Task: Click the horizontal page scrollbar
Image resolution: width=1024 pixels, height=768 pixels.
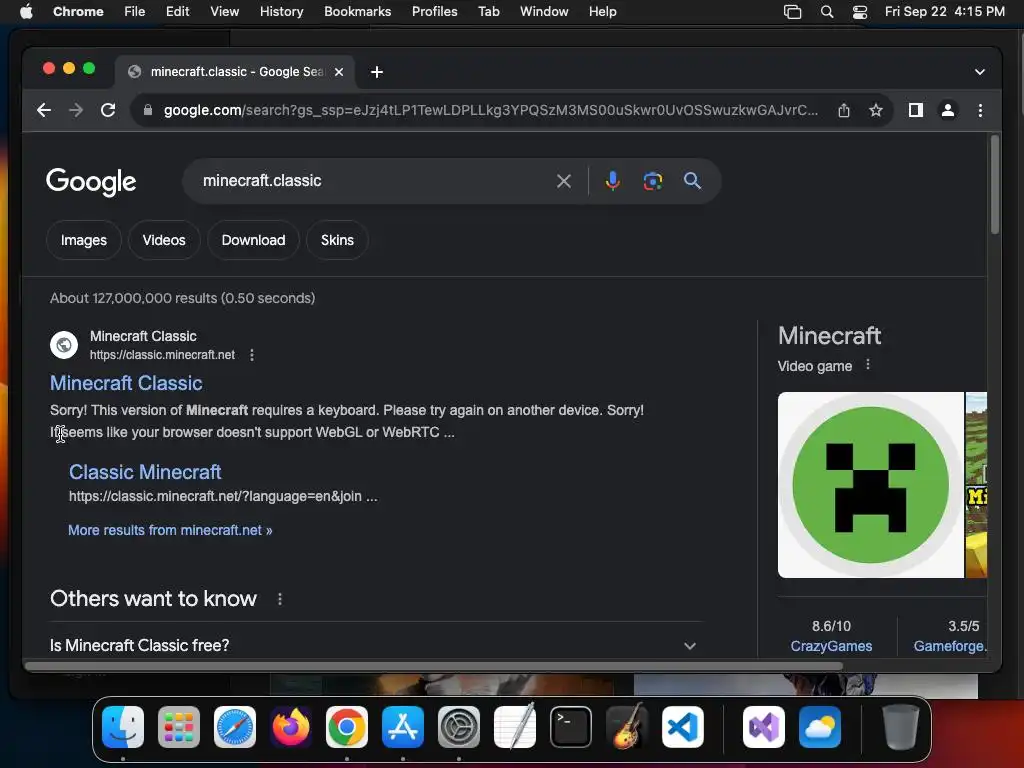Action: point(434,666)
